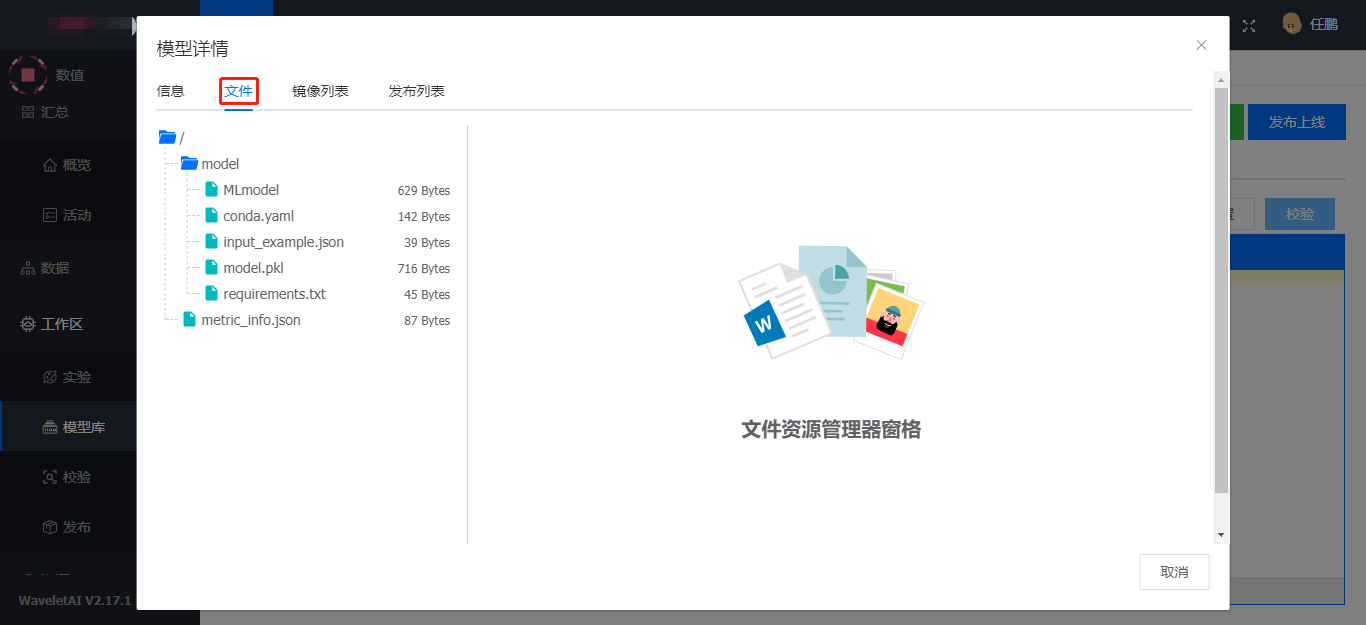Click the 校验 button behind dialog
Viewport: 1366px width, 625px height.
[1300, 214]
